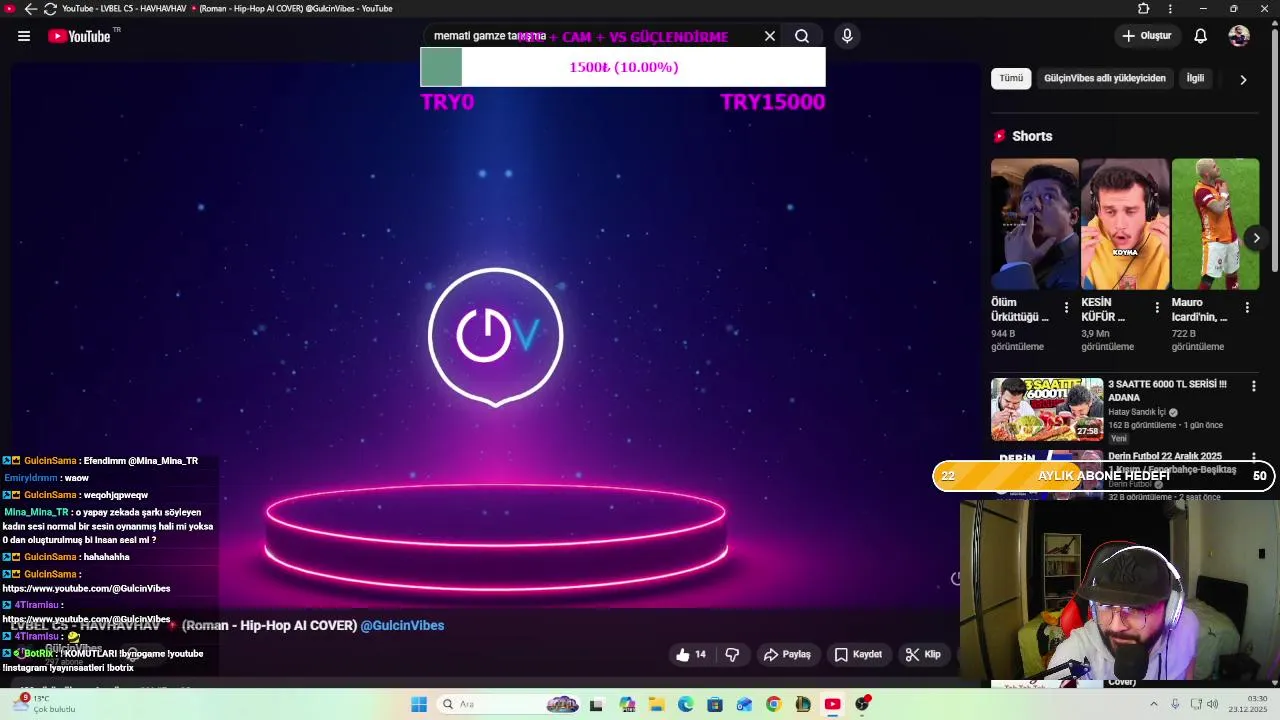Create a clip with Klip button
Image resolution: width=1280 pixels, height=720 pixels.
[x=923, y=654]
